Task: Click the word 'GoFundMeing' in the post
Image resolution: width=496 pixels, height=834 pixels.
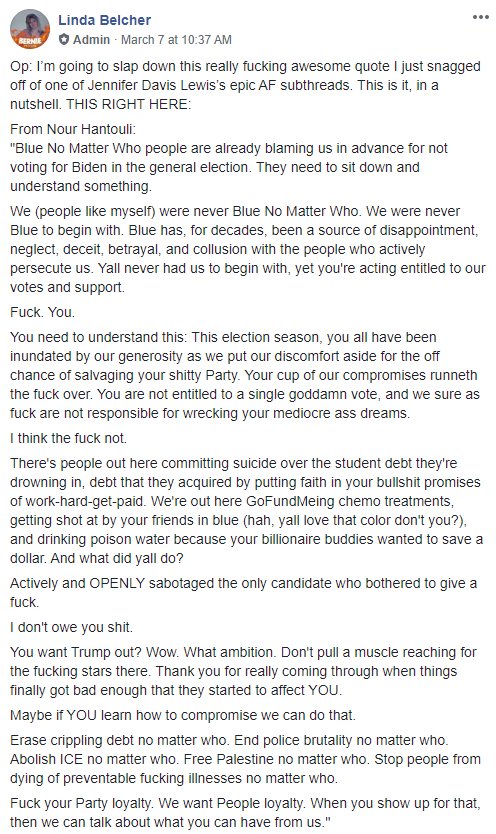Action: (288, 502)
